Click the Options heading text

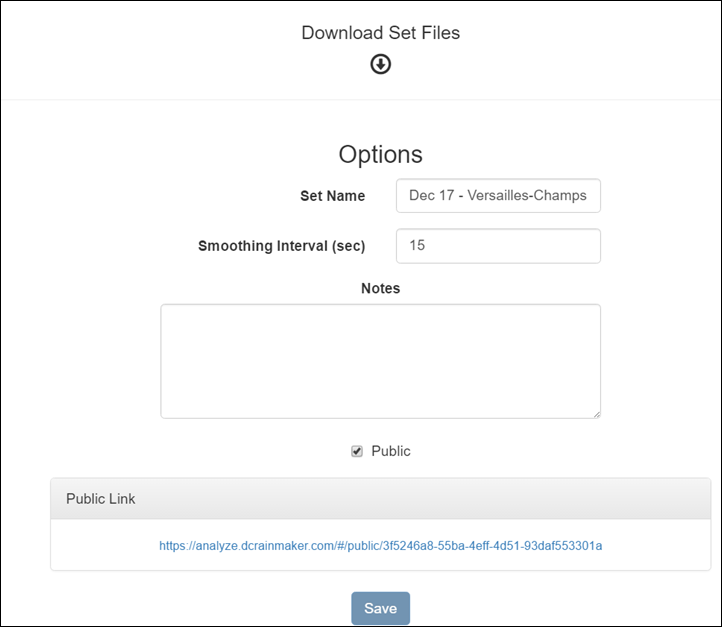pos(380,154)
